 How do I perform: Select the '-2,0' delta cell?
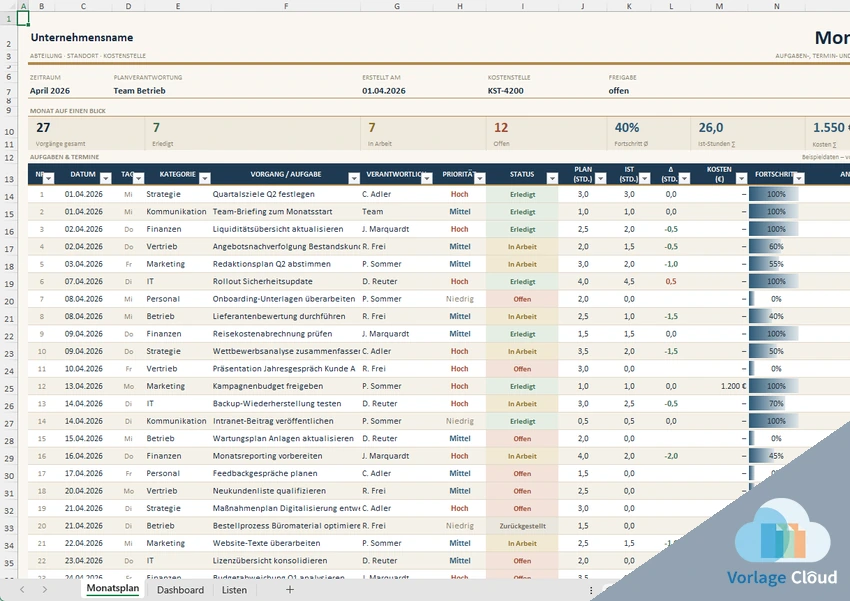(671, 456)
